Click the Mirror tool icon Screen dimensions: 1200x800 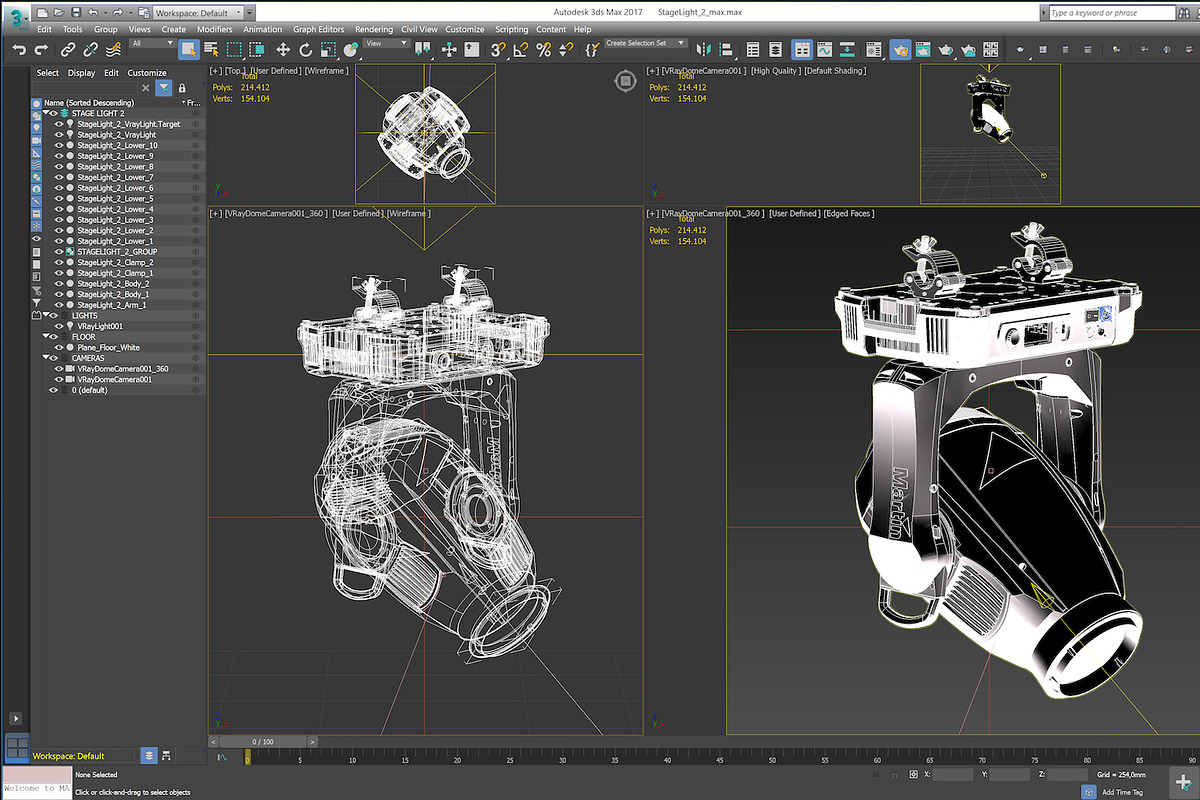pyautogui.click(x=705, y=49)
